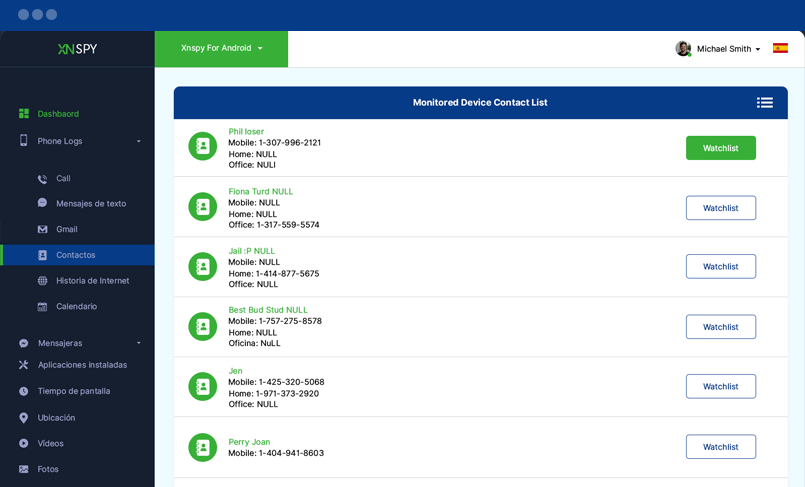The image size is (805, 487).
Task: Add Fiona Turd to Watchlist
Action: point(720,208)
